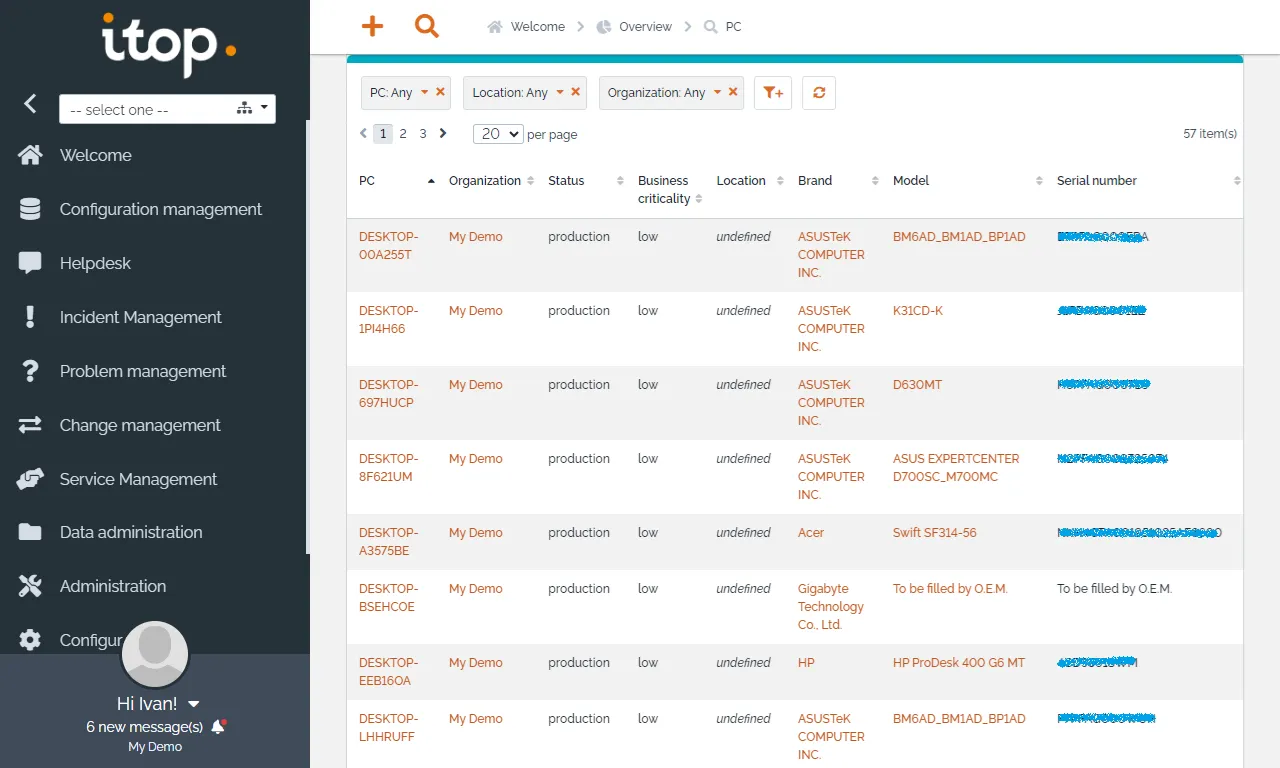The height and width of the screenshot is (768, 1280).
Task: Sort by the Serial number column header
Action: pos(1147,181)
